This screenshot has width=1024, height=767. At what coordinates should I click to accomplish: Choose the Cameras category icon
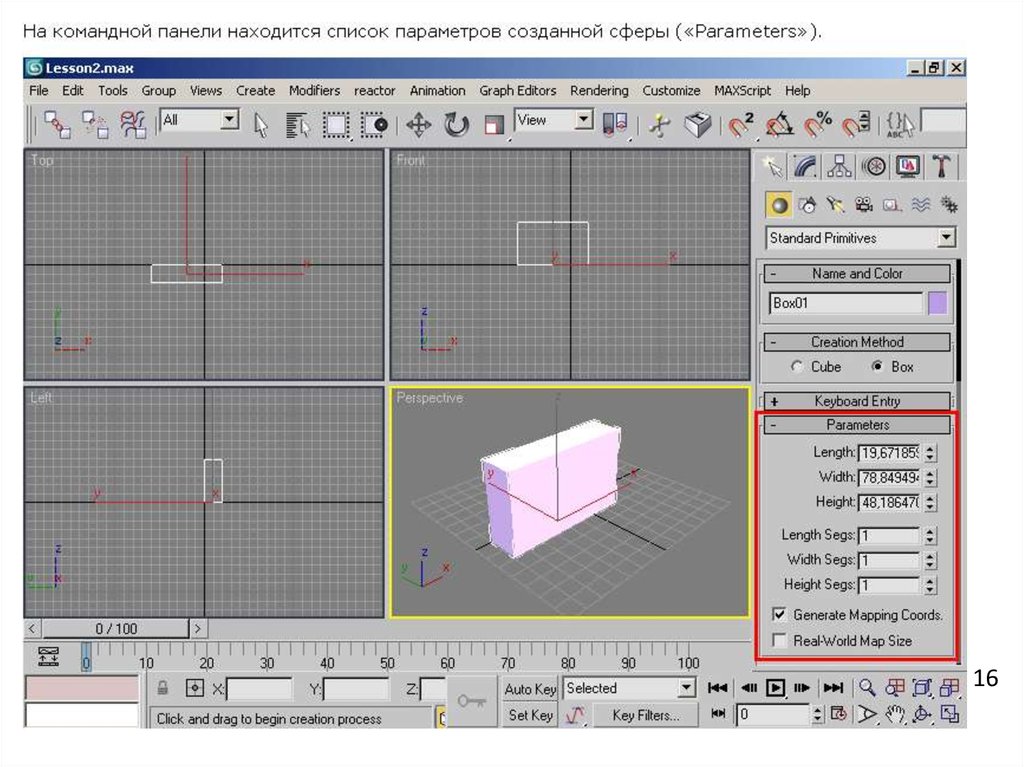[x=864, y=205]
